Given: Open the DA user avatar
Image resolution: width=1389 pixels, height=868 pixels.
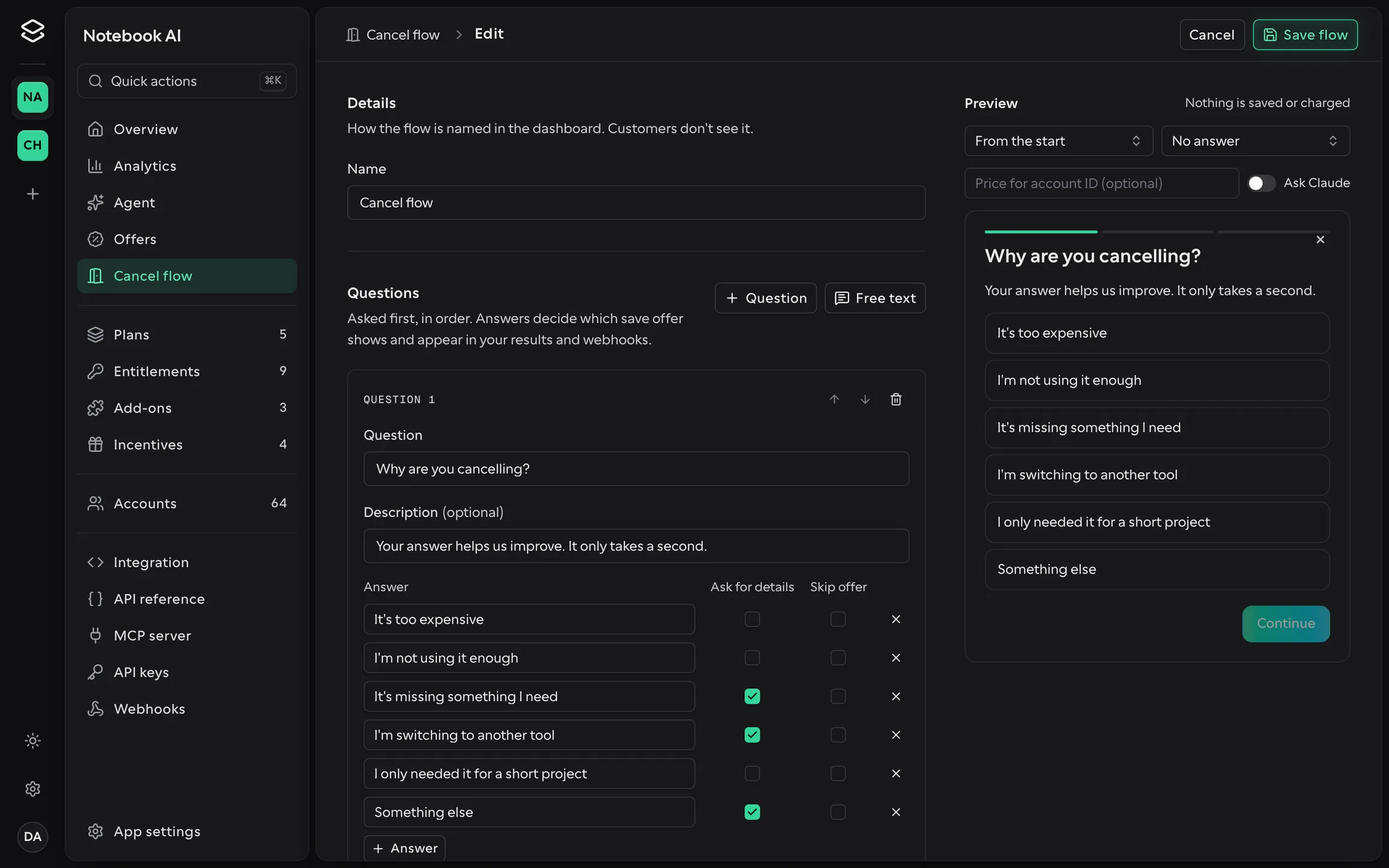Looking at the screenshot, I should [x=33, y=837].
